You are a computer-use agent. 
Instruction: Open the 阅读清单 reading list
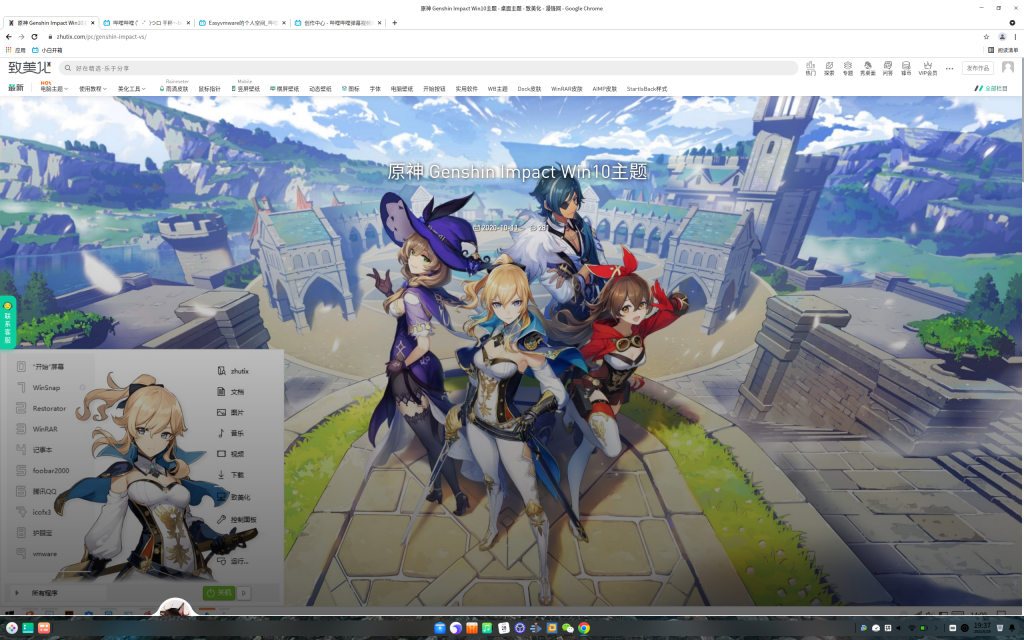pos(1004,50)
